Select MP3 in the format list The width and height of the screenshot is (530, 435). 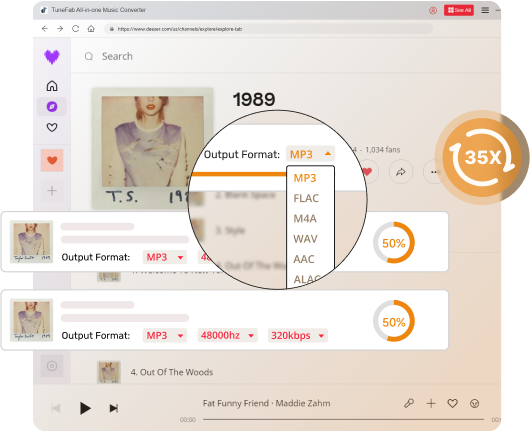(x=305, y=178)
